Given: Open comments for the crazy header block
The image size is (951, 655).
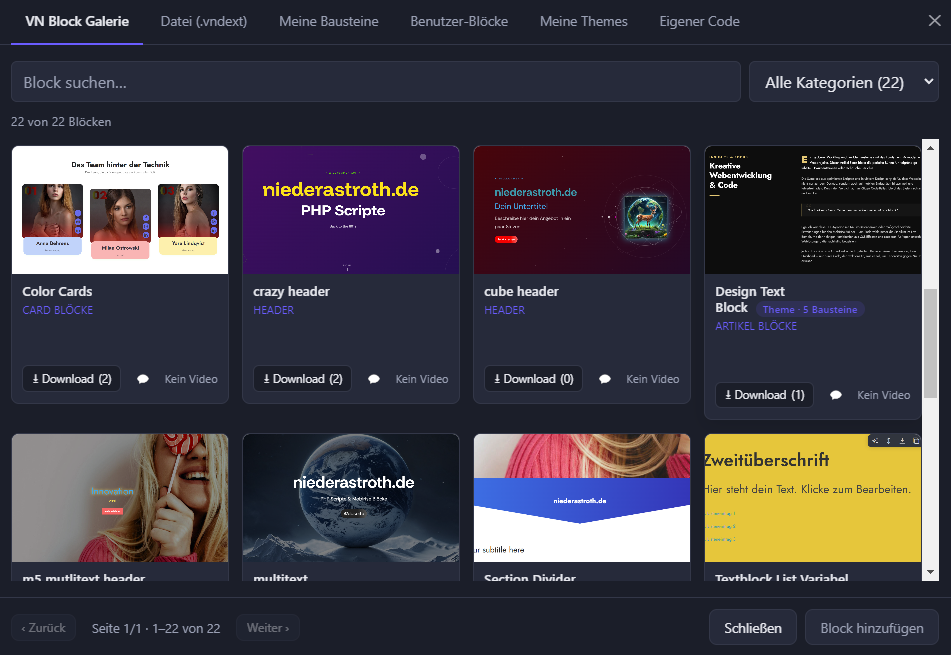Looking at the screenshot, I should [x=374, y=379].
